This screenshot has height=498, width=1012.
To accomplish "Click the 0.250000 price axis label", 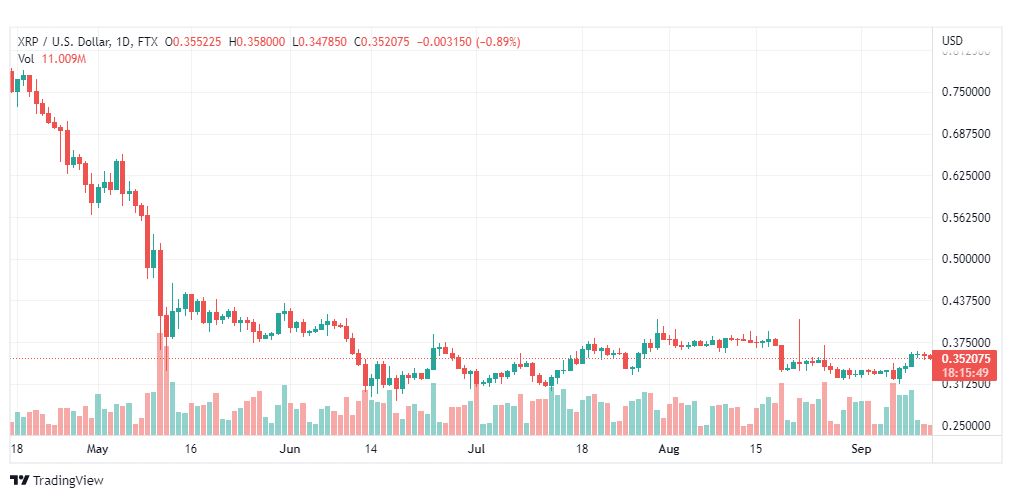I will point(966,426).
